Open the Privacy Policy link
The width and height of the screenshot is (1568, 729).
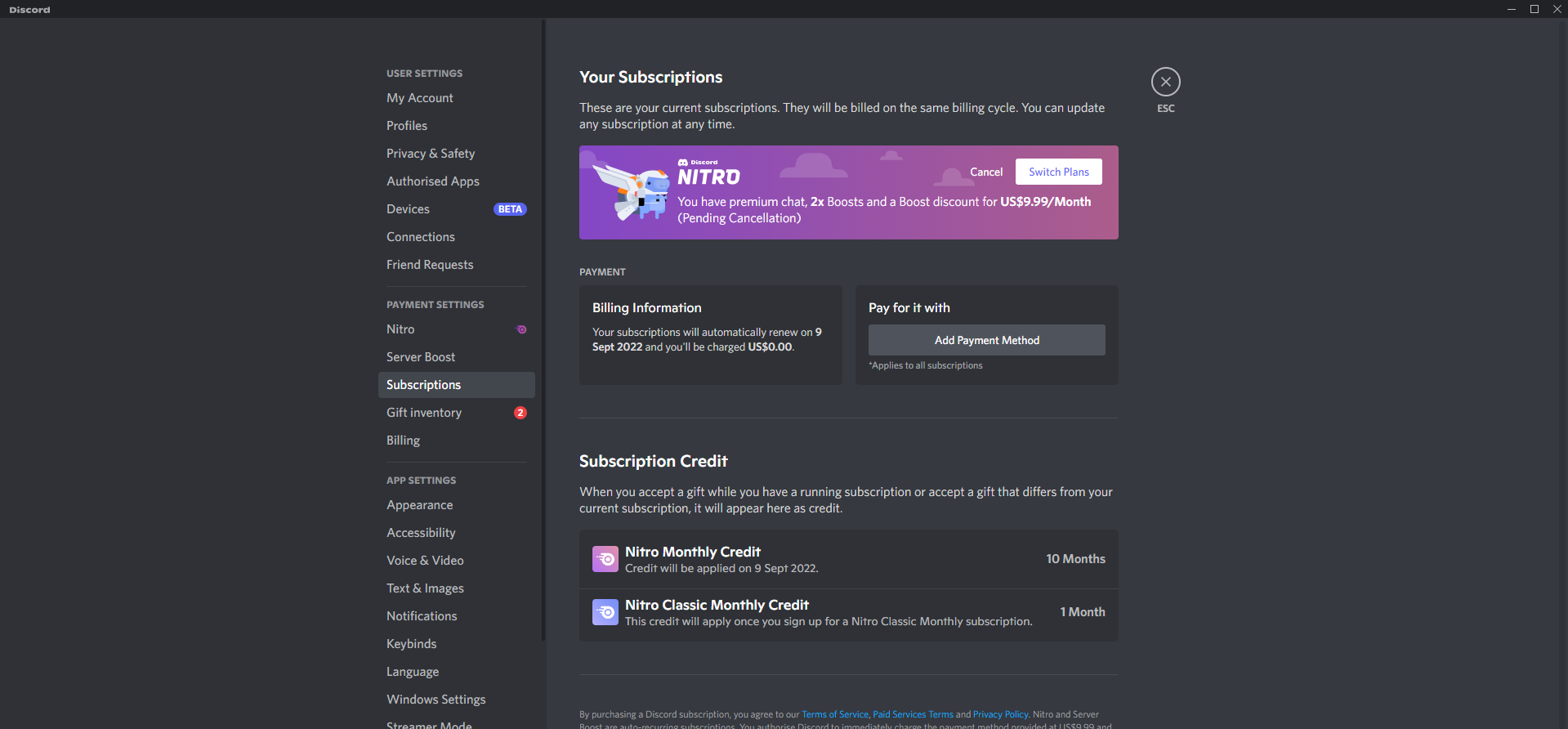[x=1000, y=714]
